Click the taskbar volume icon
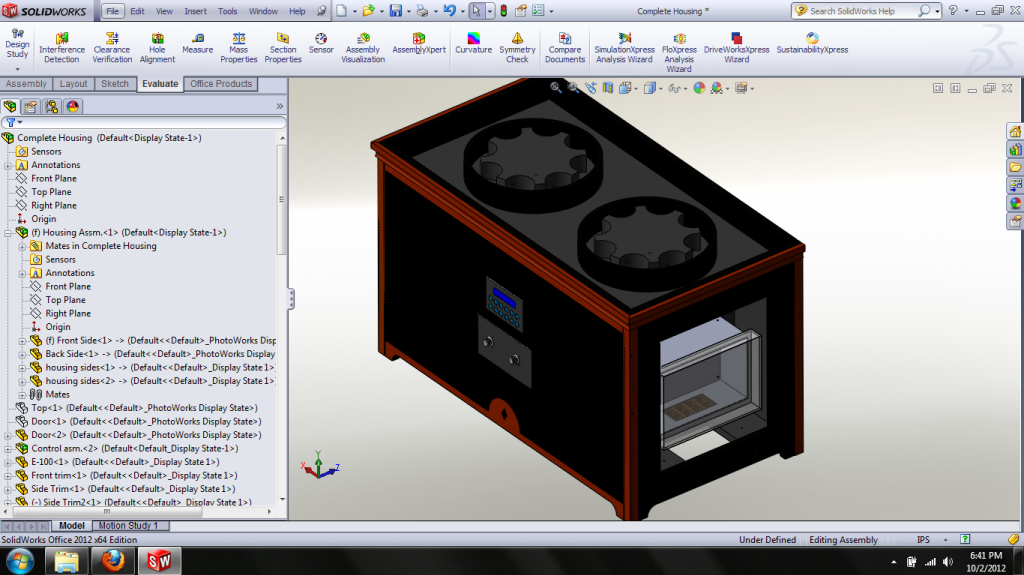This screenshot has width=1024, height=575. pyautogui.click(x=948, y=562)
